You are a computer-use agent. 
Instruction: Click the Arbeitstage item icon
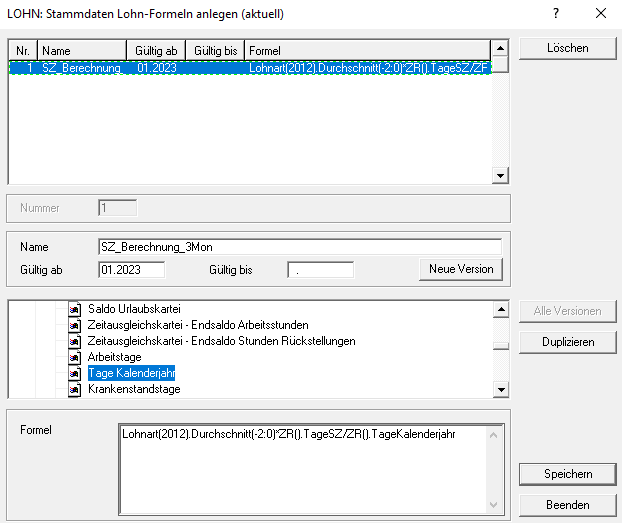(74, 357)
